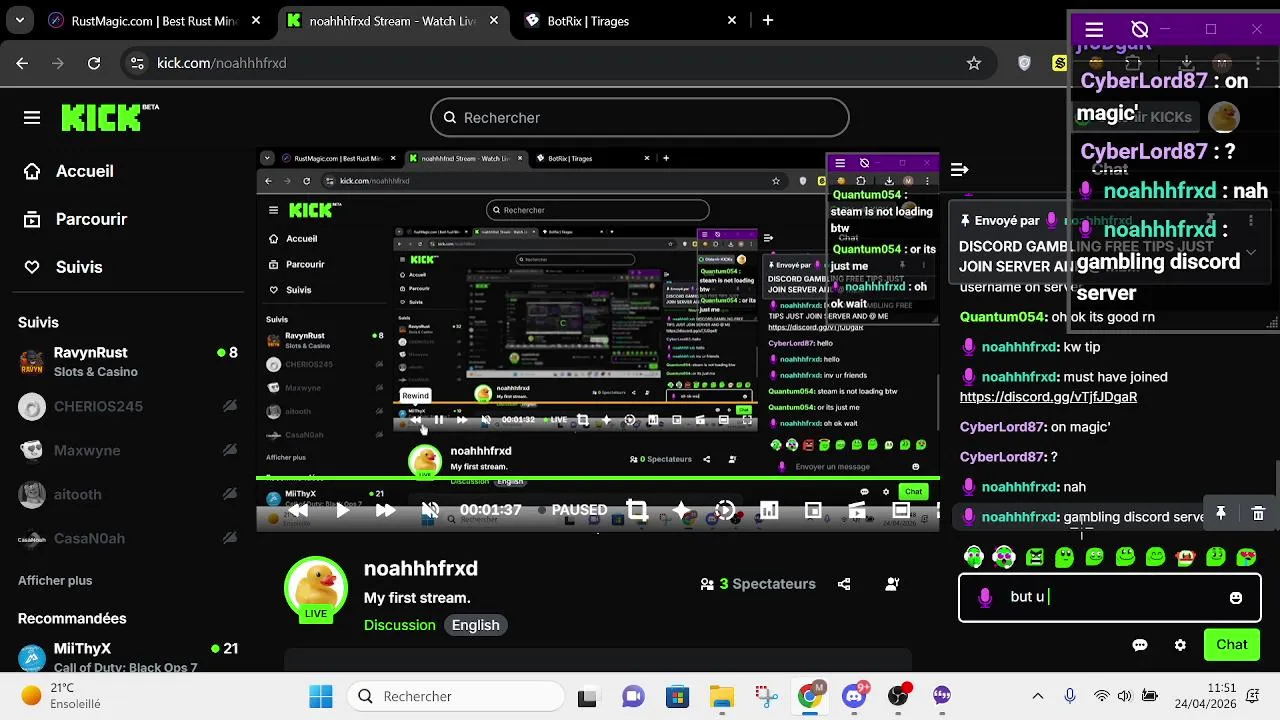
Task: Click noahhhfrxd duck avatar
Action: tap(316, 587)
